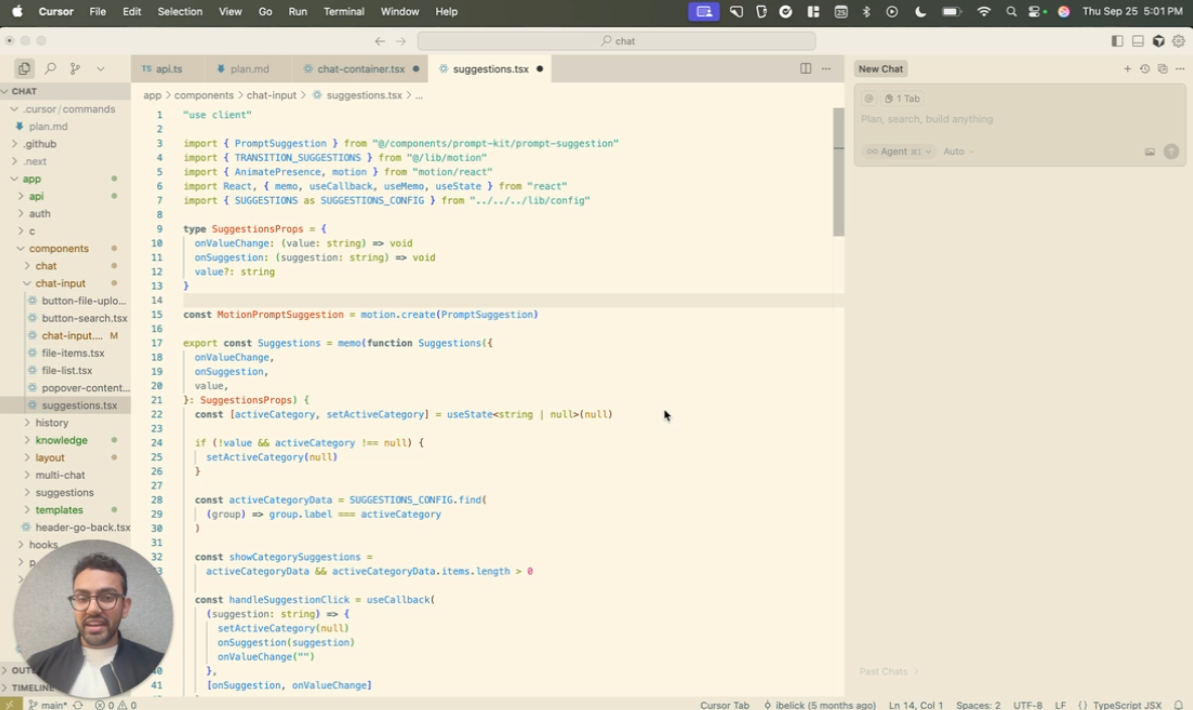
Task: Start a new chat with plus icon
Action: click(x=1127, y=69)
